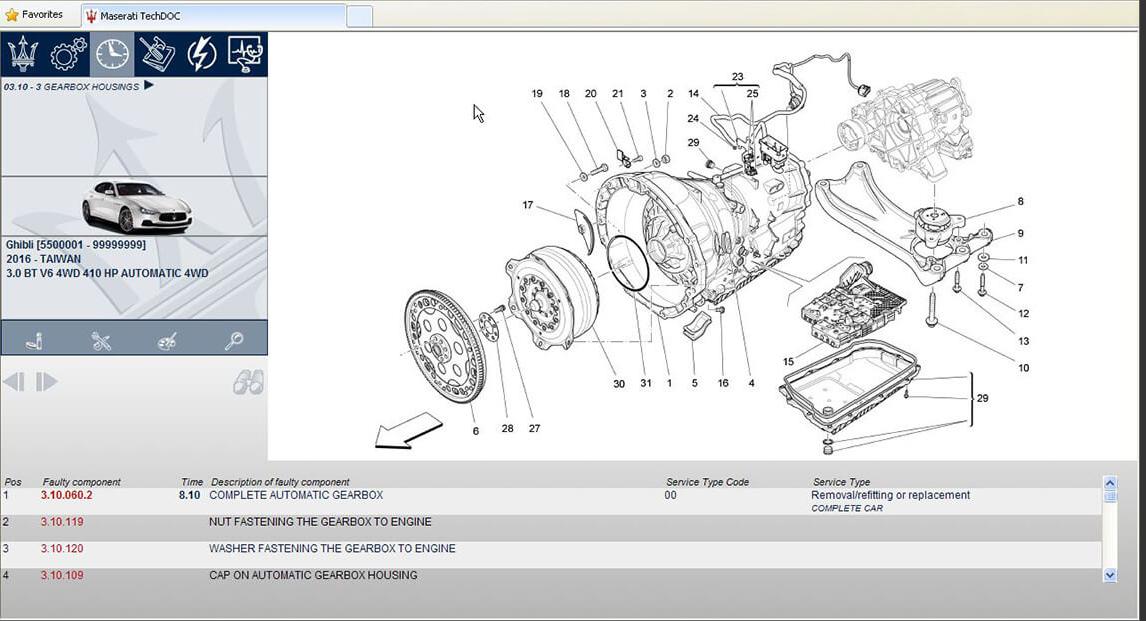Viewport: 1146px width, 621px height.
Task: Click the Ghibli car thumbnail image
Action: coord(135,206)
